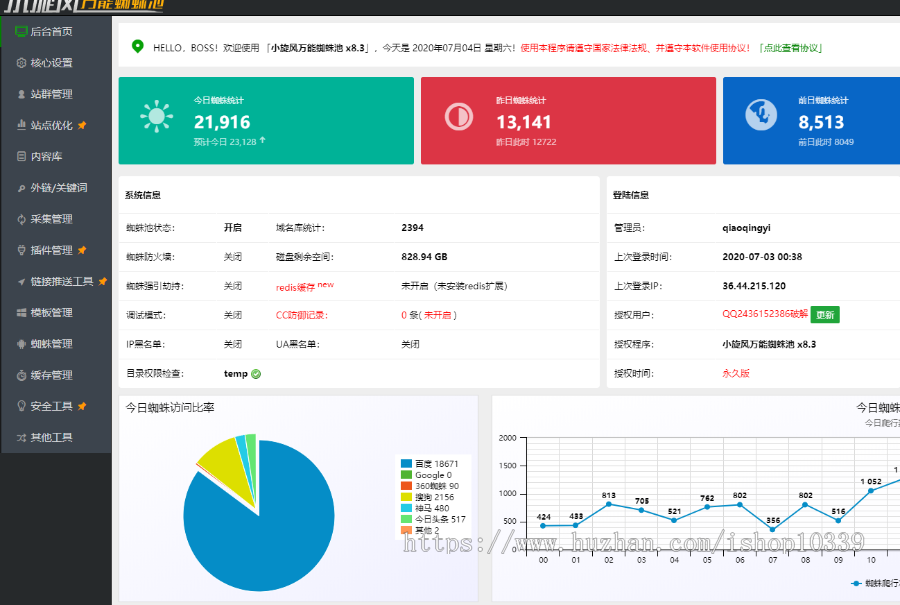Toggle 搜狗 series in pie chart legend
Viewport: 900px width, 605px height.
click(x=430, y=497)
